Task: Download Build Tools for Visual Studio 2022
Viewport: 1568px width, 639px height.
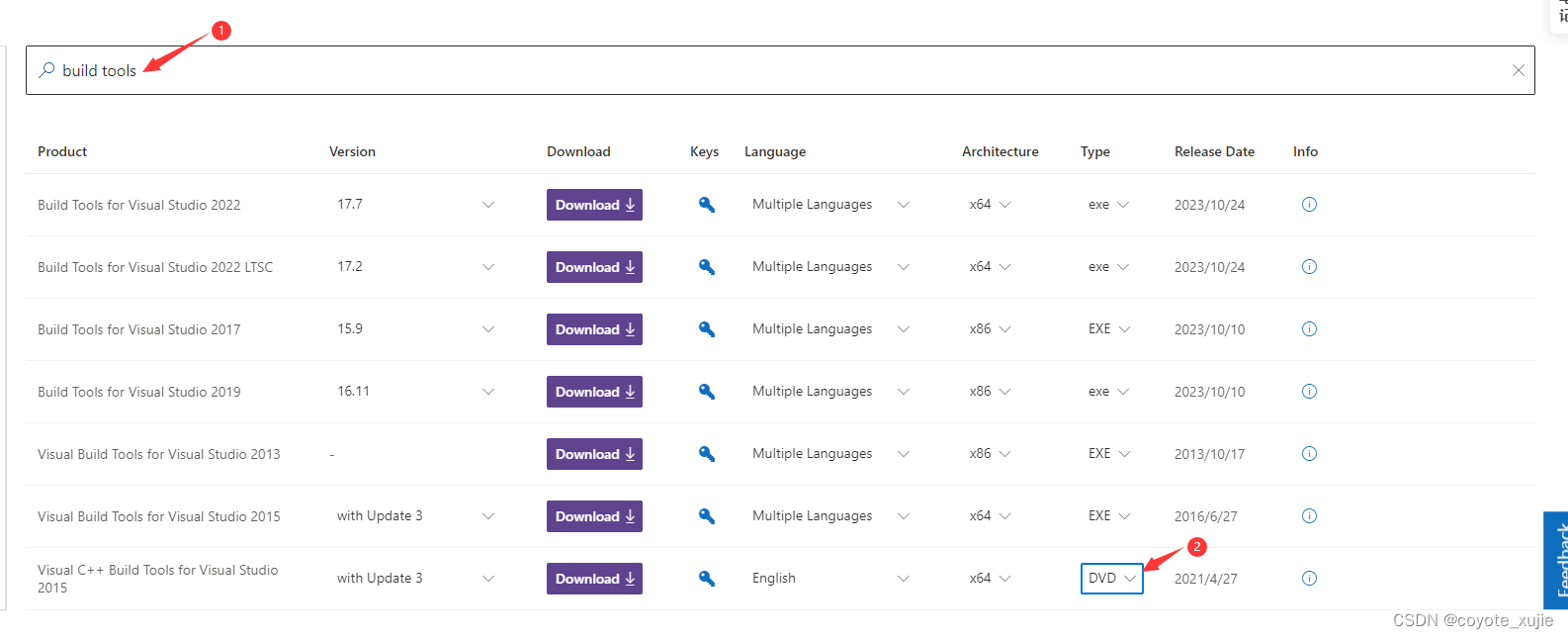Action: click(x=594, y=205)
